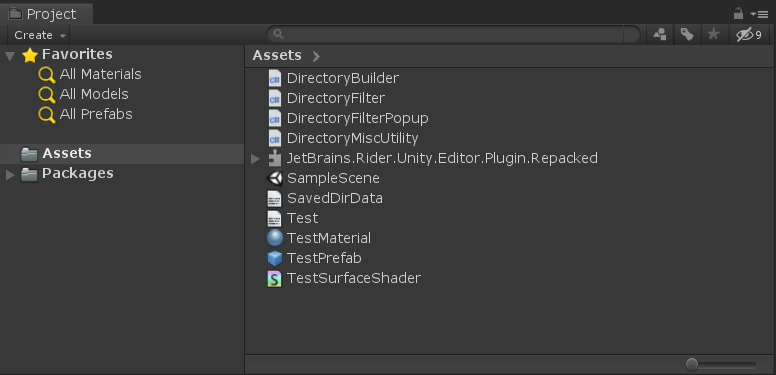Select the Project tab
Image resolution: width=776 pixels, height=375 pixels.
47,14
